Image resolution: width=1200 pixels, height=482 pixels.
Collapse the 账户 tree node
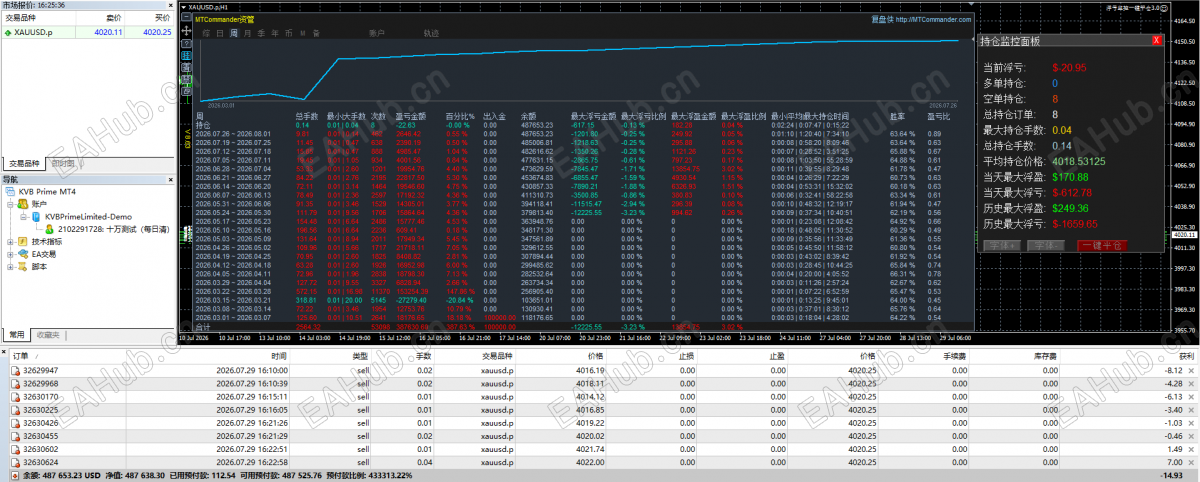(x=10, y=203)
